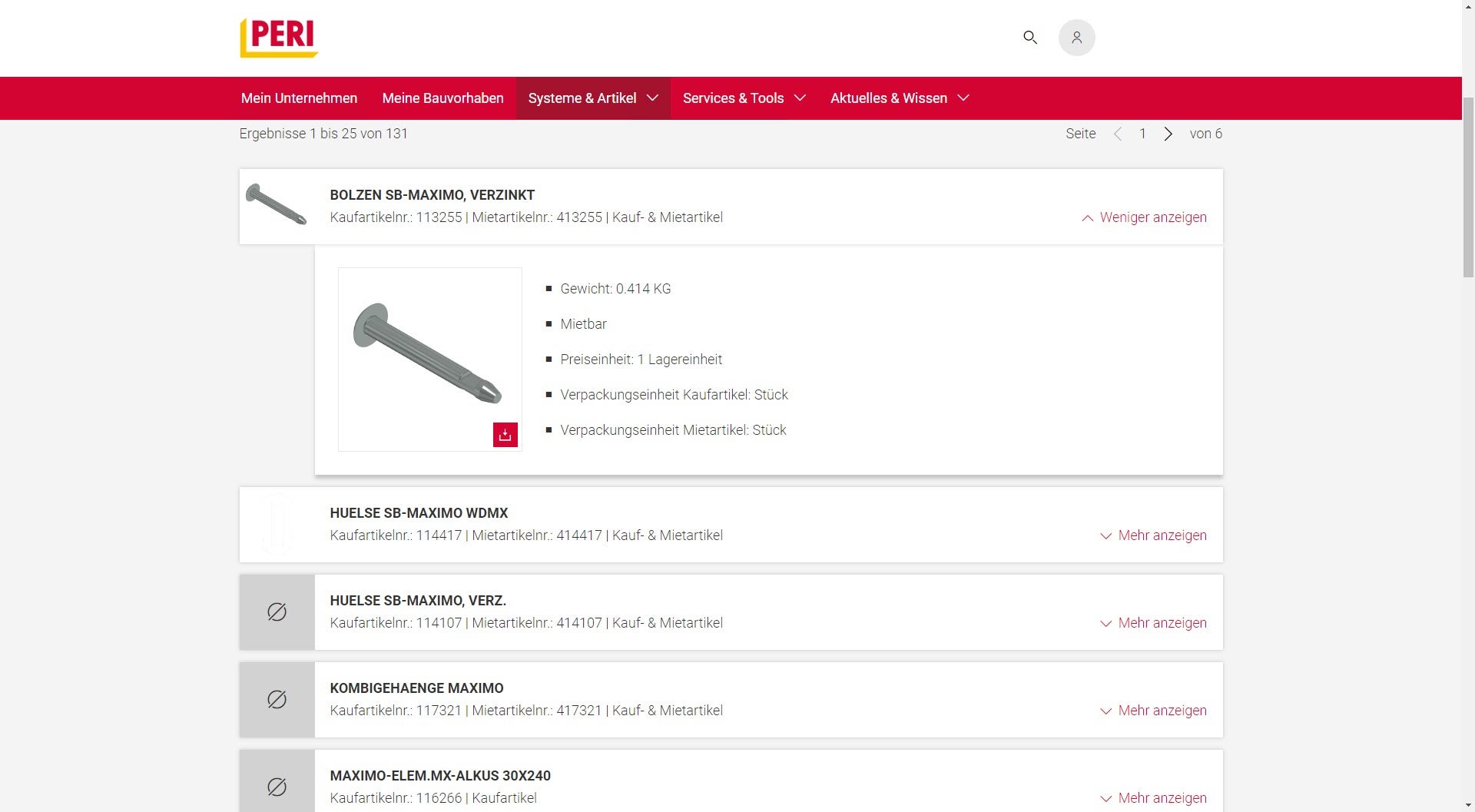Collapse details with Weniger anzeigen
This screenshot has width=1475, height=812.
[1144, 217]
